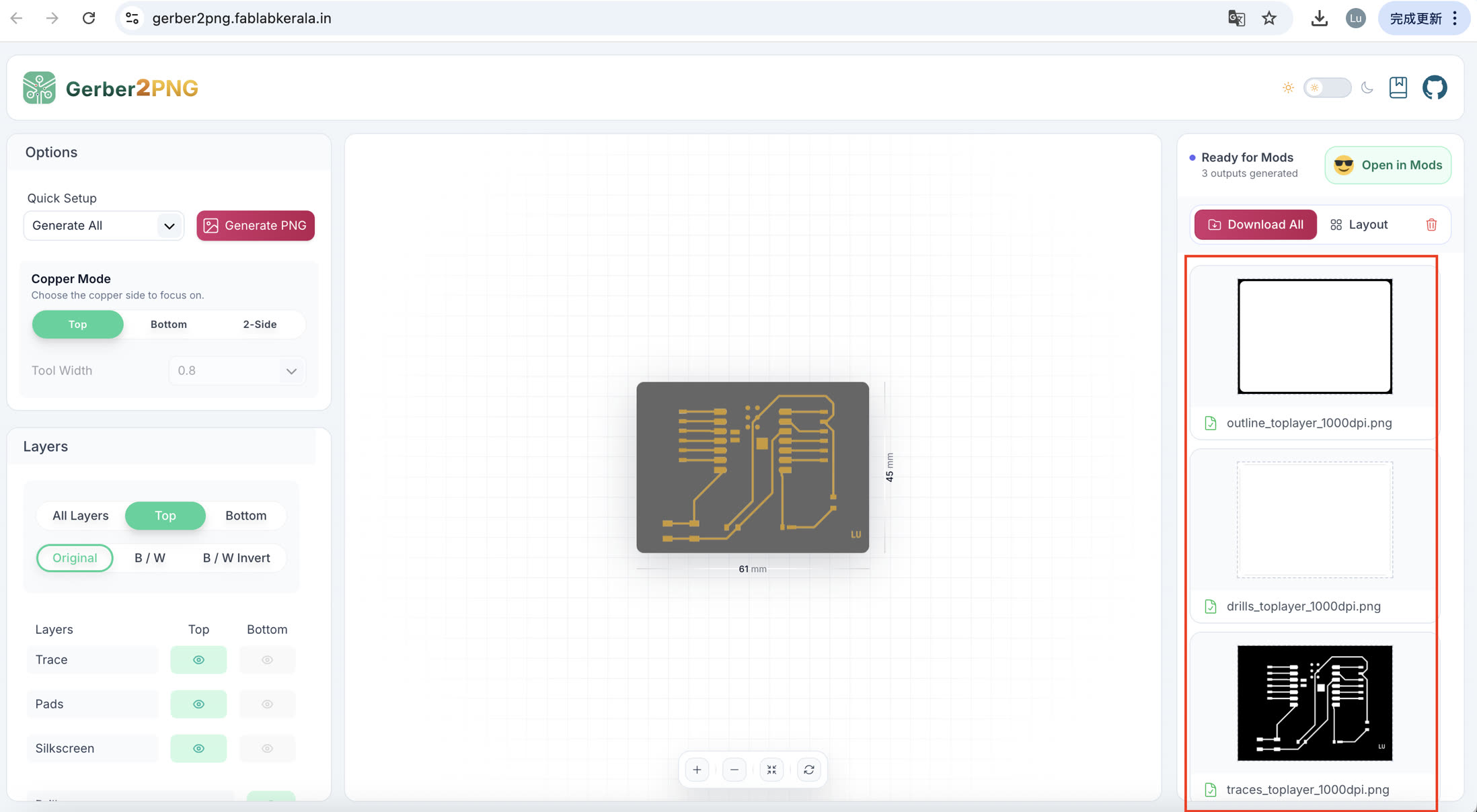Click the Generate PNG button
Viewport: 1477px width, 812px height.
[256, 225]
